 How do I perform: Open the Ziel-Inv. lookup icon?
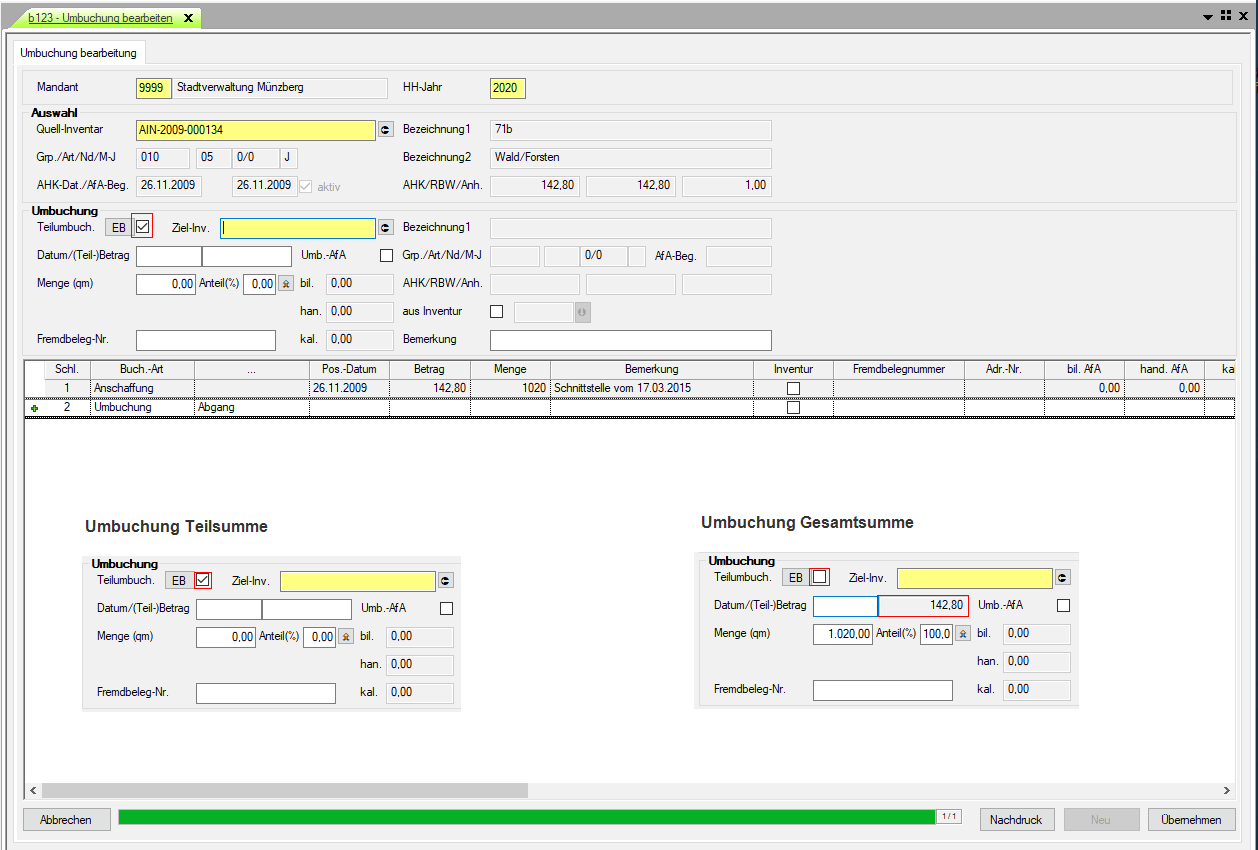point(386,228)
